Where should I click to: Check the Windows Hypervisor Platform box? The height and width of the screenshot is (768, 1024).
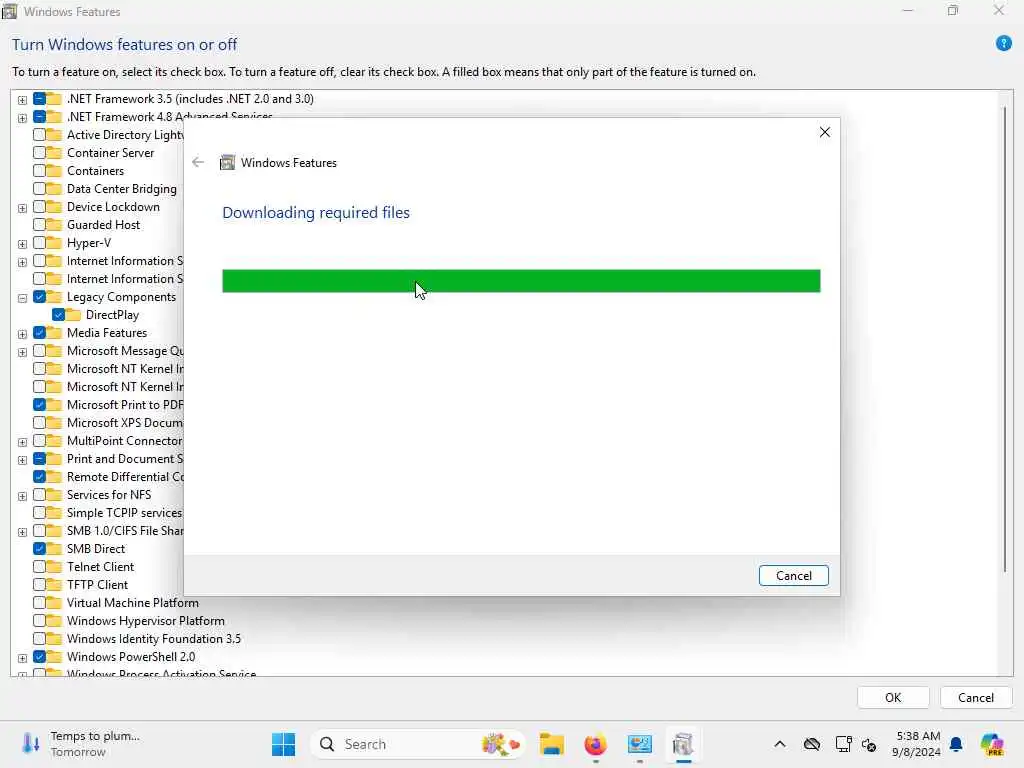[39, 620]
